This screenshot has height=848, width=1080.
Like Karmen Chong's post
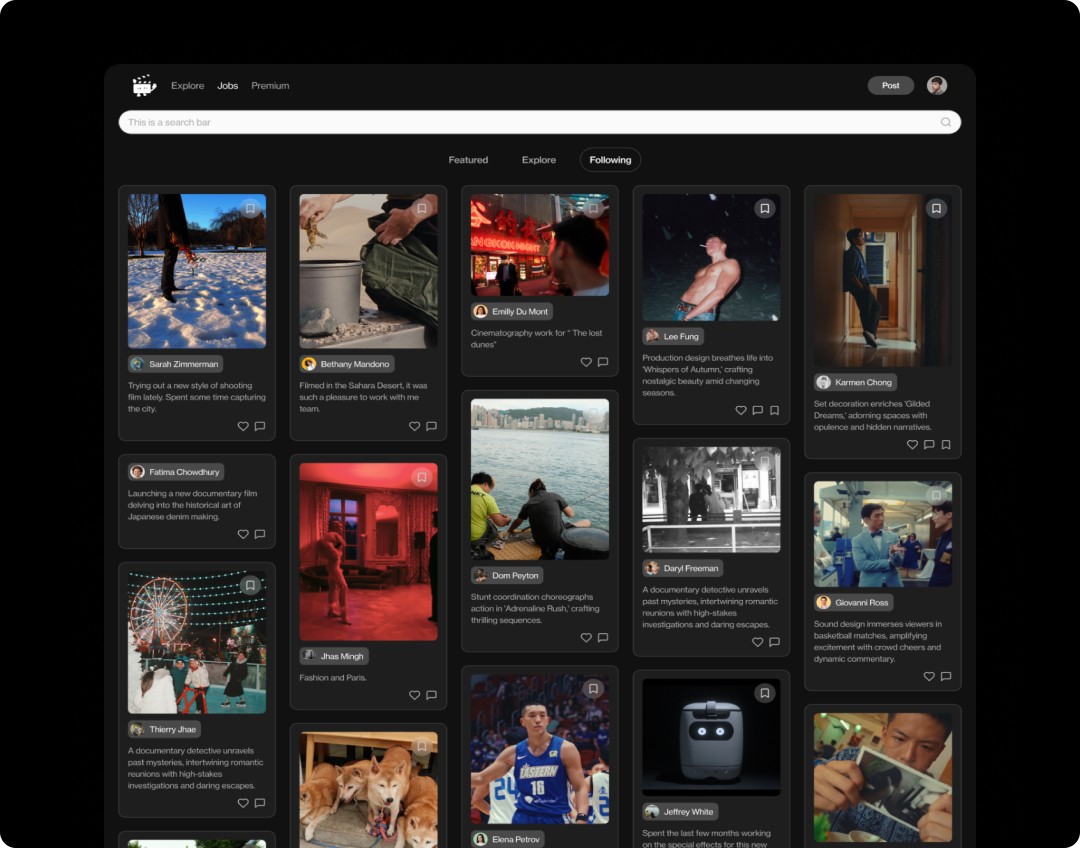913,445
